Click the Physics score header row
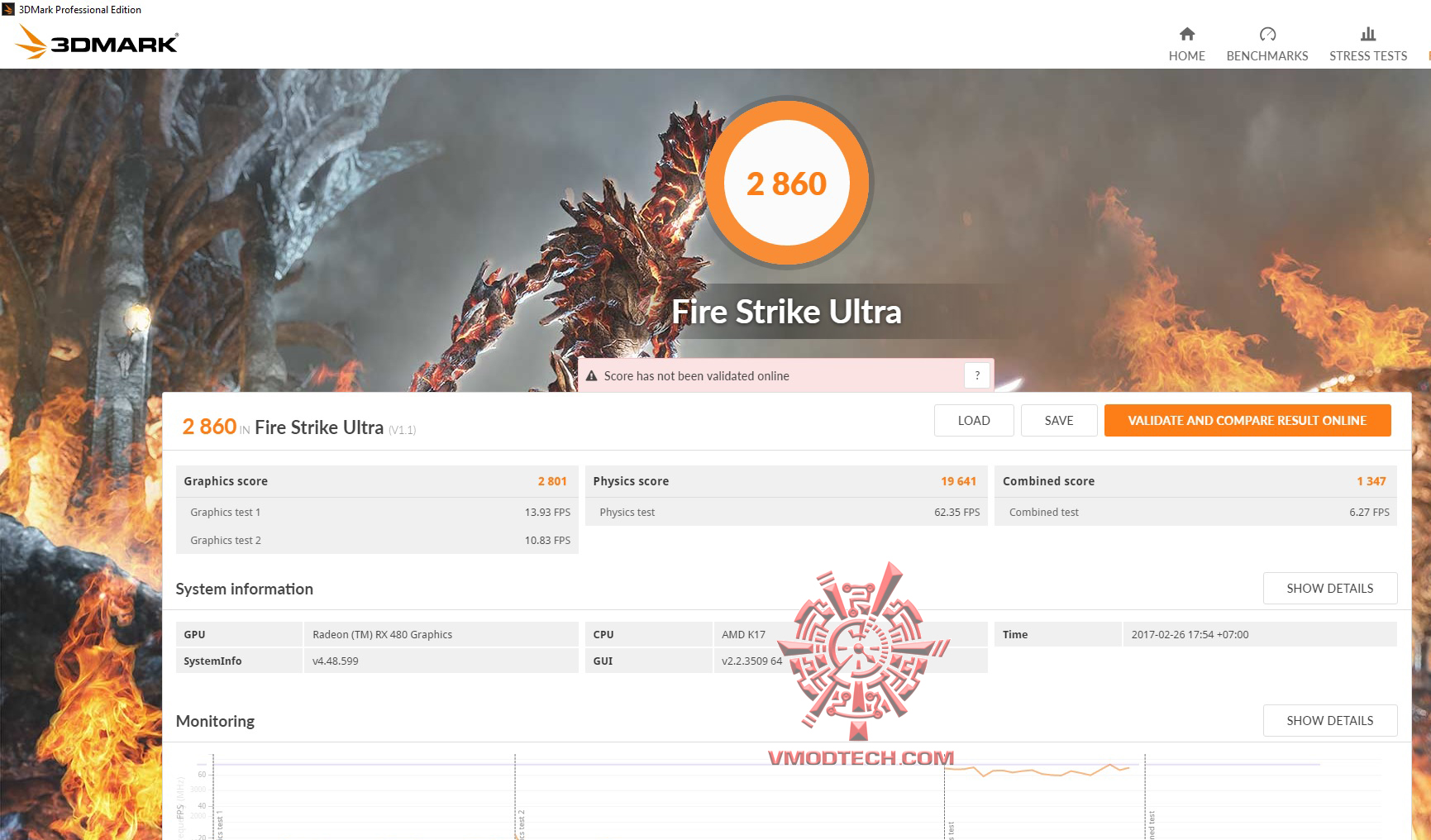The image size is (1431, 840). pyautogui.click(x=785, y=480)
